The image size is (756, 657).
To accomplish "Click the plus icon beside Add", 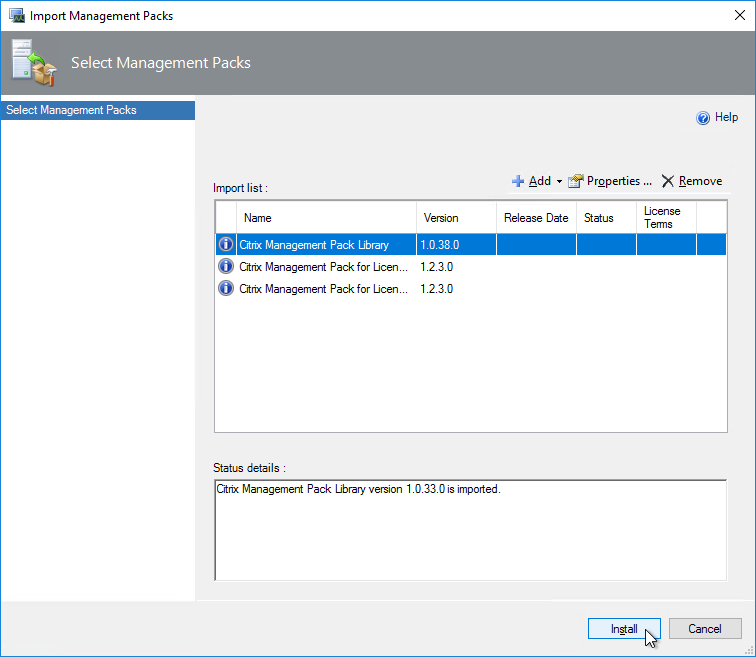I will tap(518, 181).
